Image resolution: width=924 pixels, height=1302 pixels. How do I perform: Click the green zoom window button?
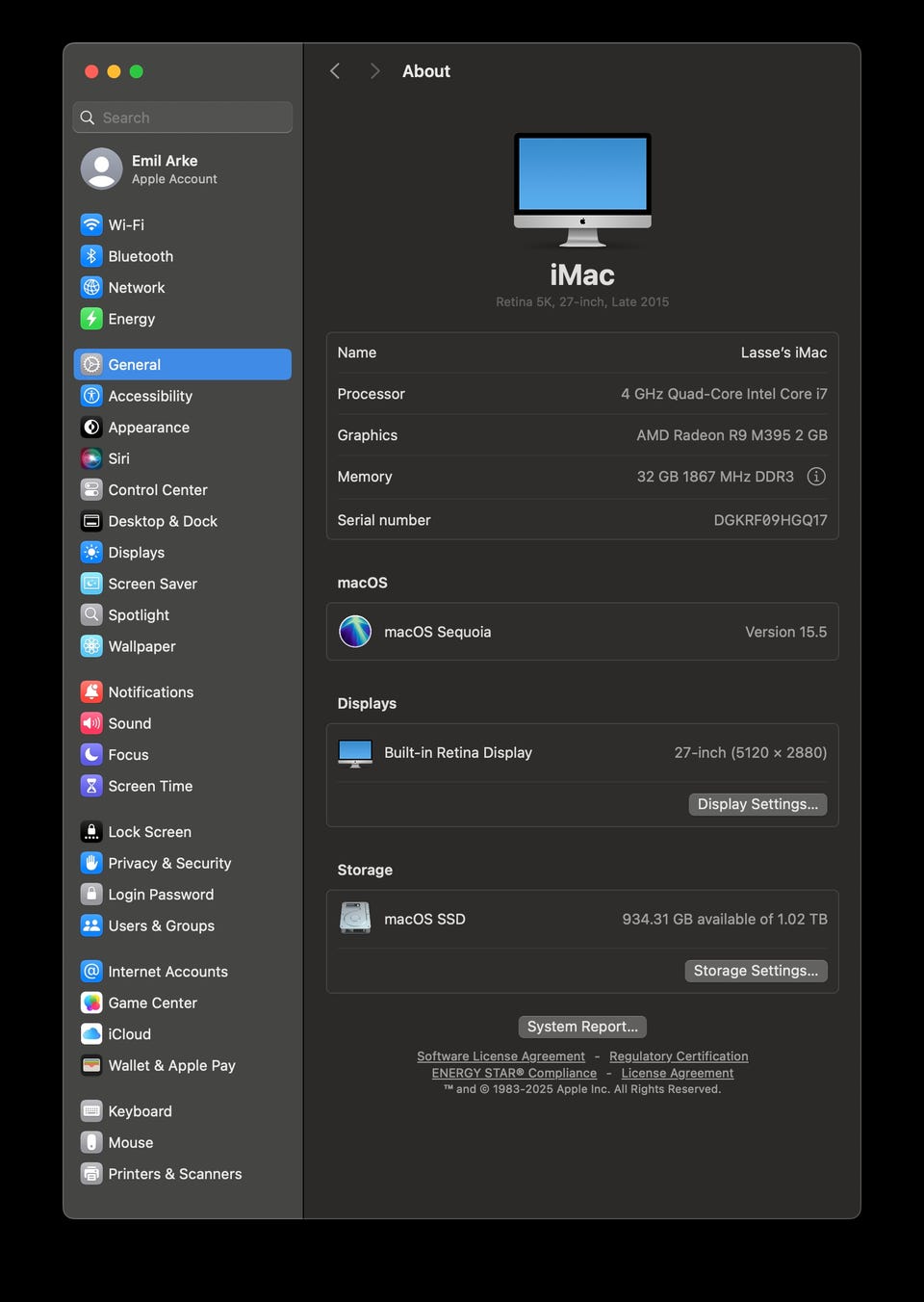click(137, 71)
